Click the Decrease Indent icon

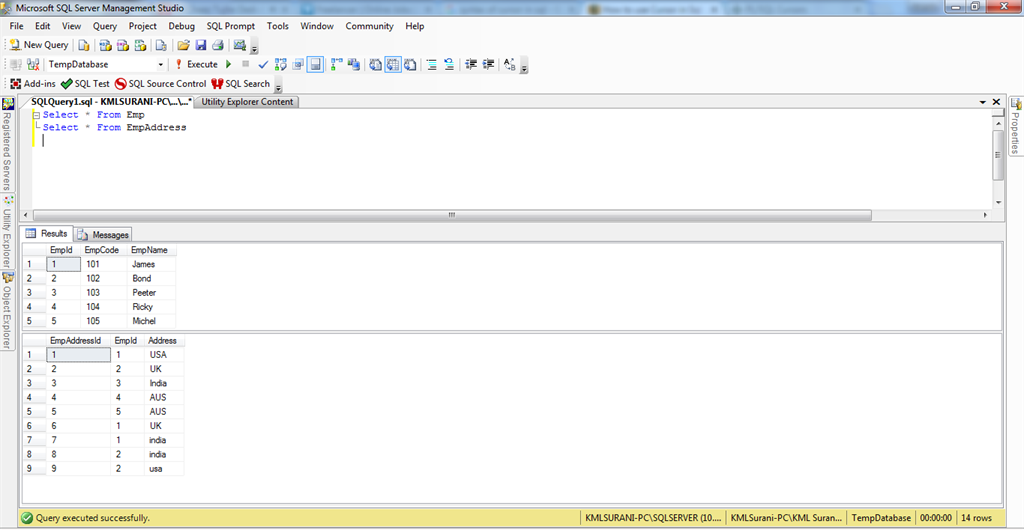coord(471,65)
